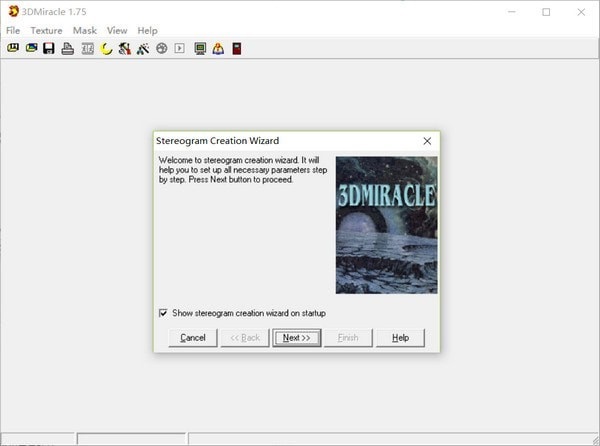Open the File menu

pyautogui.click(x=13, y=31)
